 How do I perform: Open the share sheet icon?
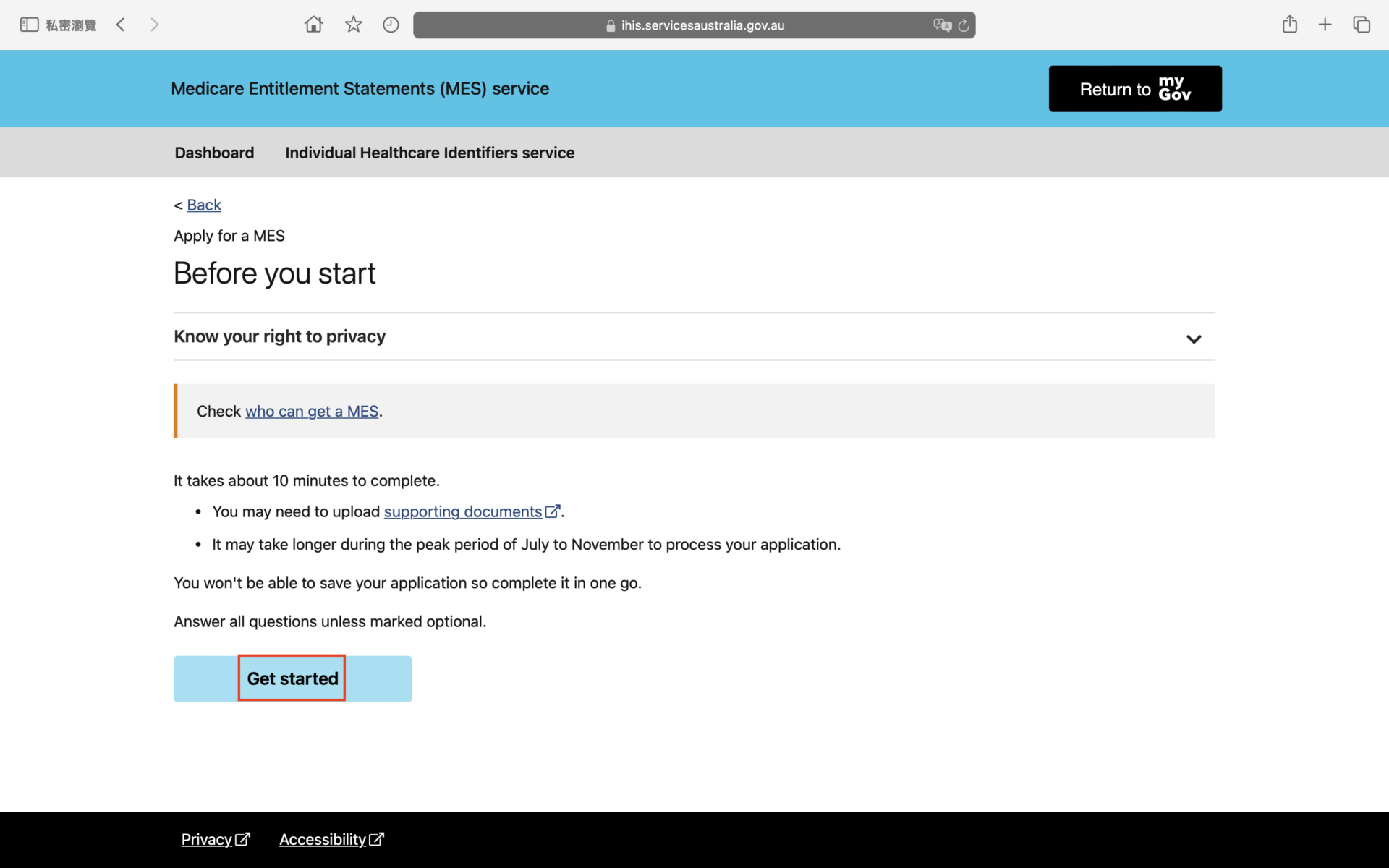tap(1289, 25)
